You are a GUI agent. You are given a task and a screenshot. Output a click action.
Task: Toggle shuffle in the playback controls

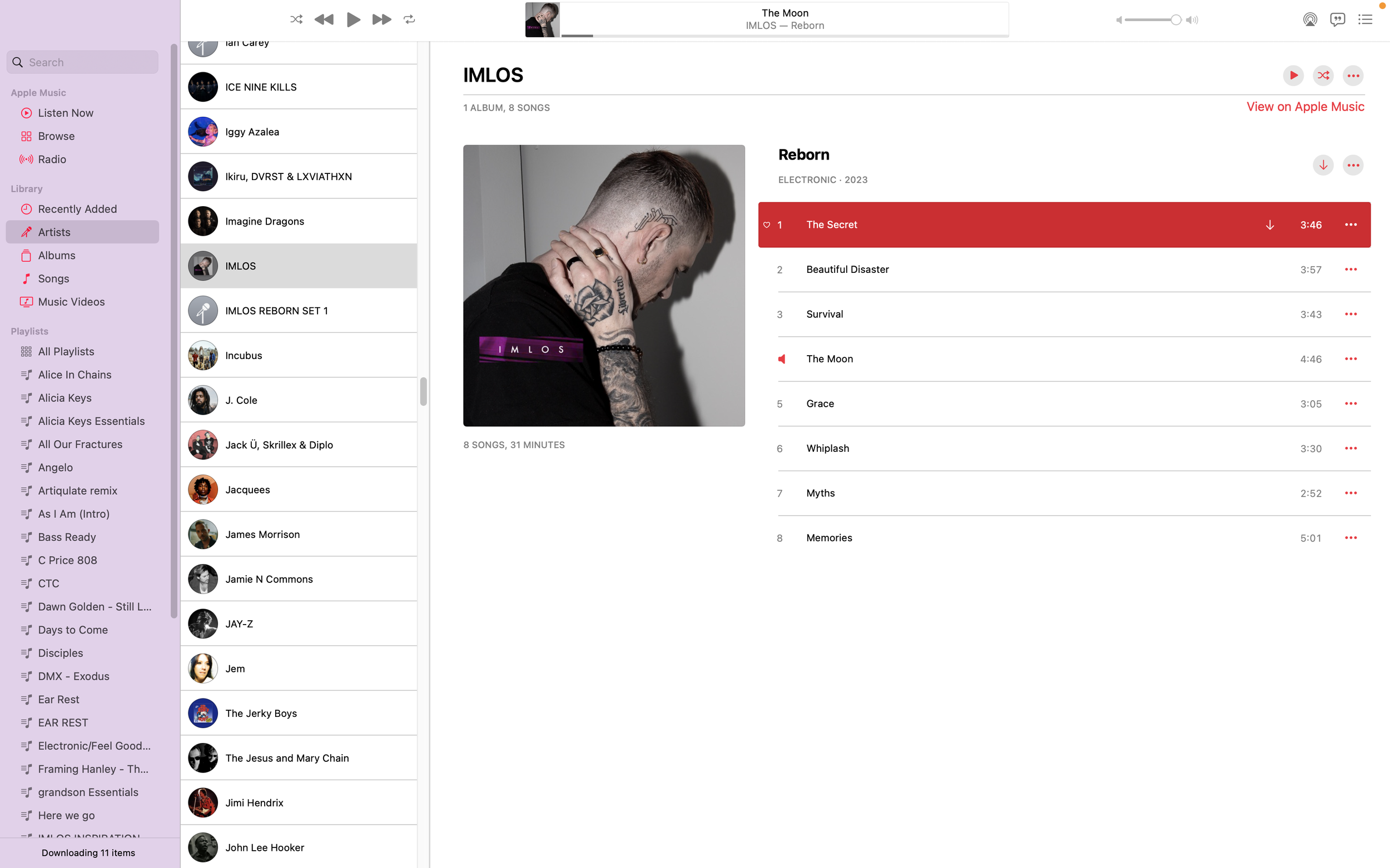(296, 19)
